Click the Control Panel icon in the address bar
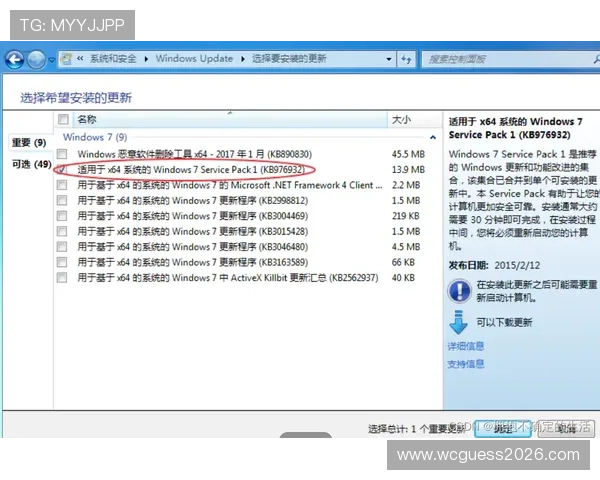The image size is (600, 480). pyautogui.click(x=67, y=59)
